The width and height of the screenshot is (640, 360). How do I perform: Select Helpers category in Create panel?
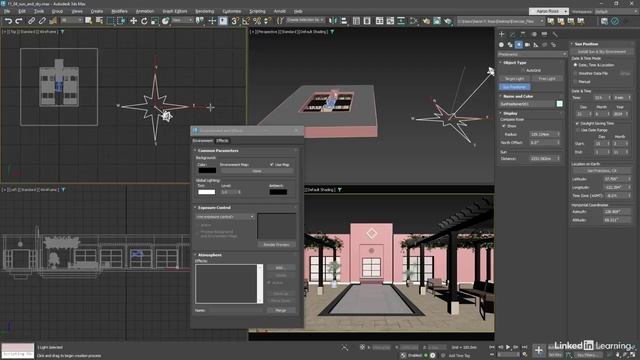tap(536, 45)
